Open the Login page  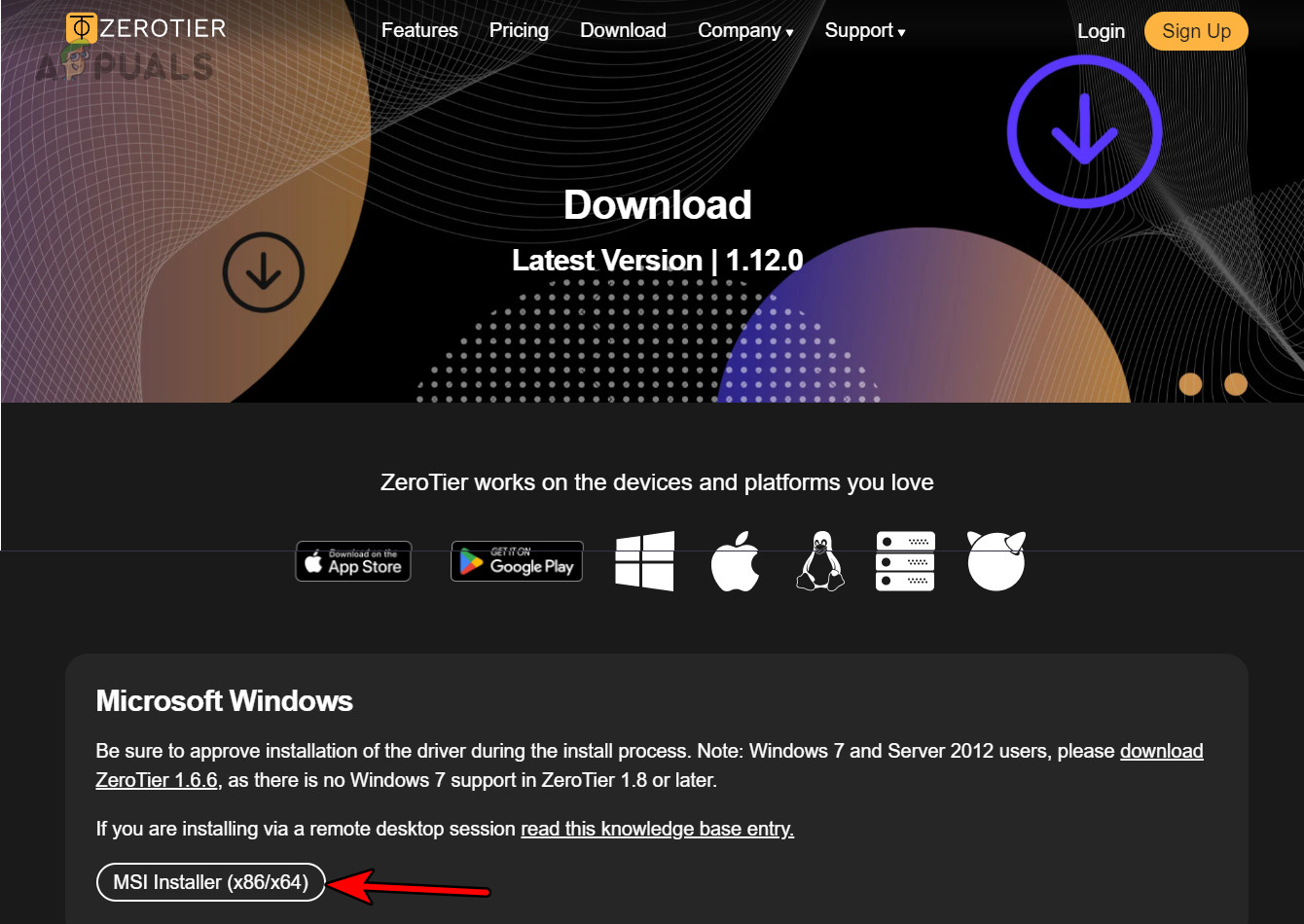tap(1101, 30)
